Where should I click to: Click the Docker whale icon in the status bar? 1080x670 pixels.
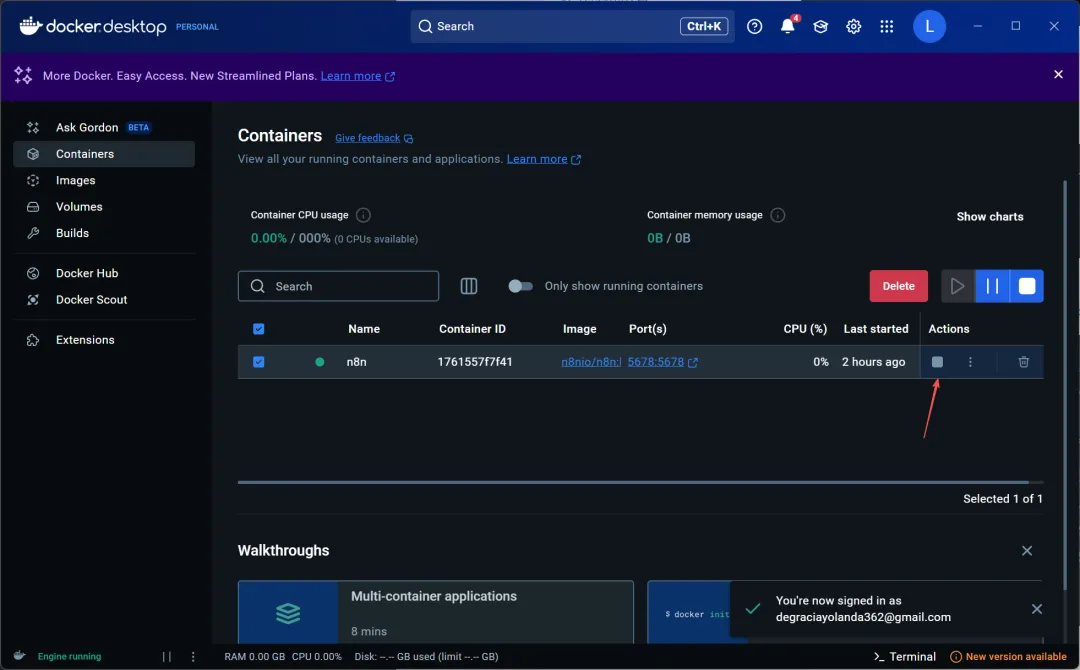19,656
